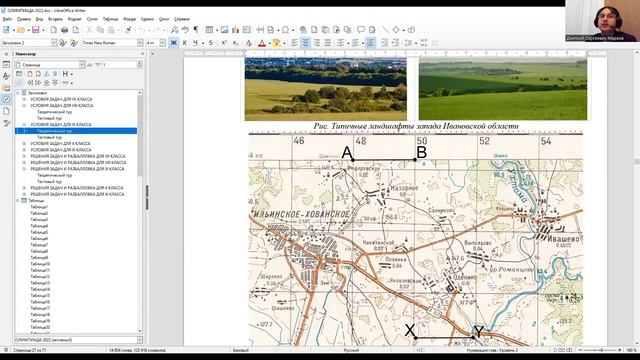Toggle Italic formatting button
Screen dimensions: 640x360
point(184,42)
